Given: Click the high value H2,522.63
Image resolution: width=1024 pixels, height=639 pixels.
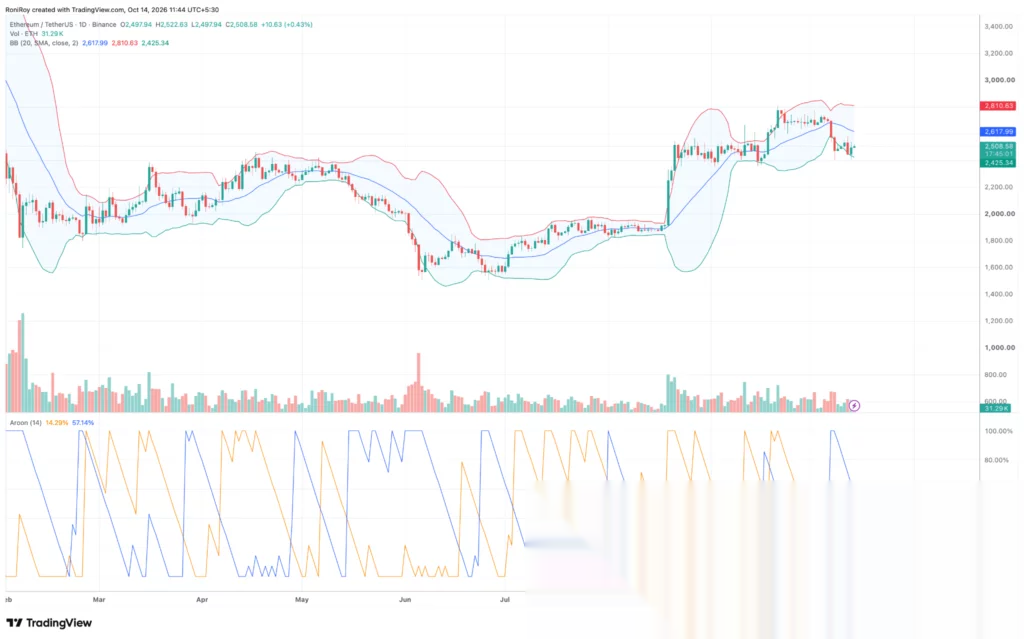Looking at the screenshot, I should 171,25.
